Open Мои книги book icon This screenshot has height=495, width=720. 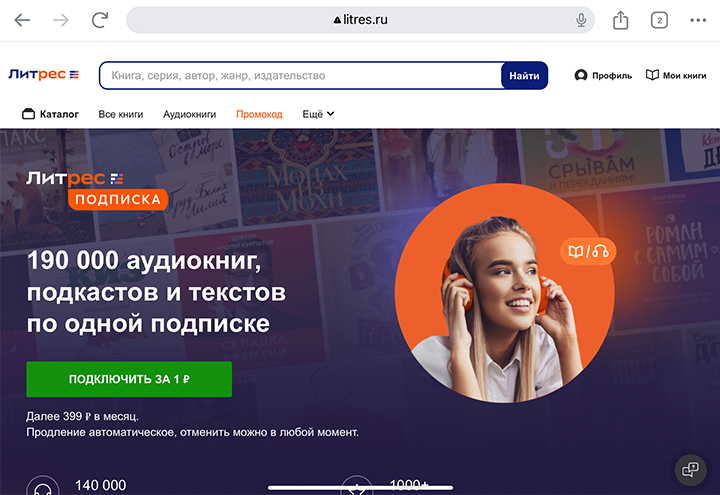[652, 75]
